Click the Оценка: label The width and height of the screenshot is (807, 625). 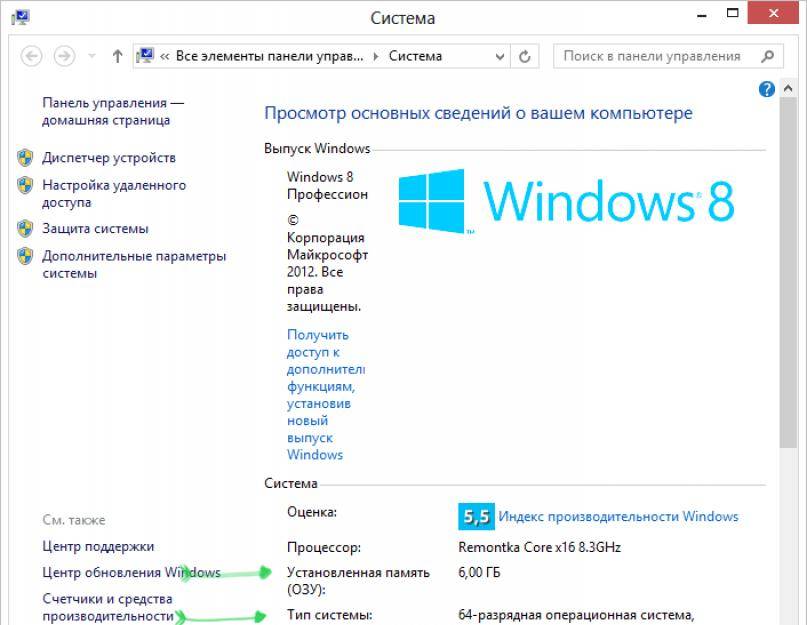312,512
